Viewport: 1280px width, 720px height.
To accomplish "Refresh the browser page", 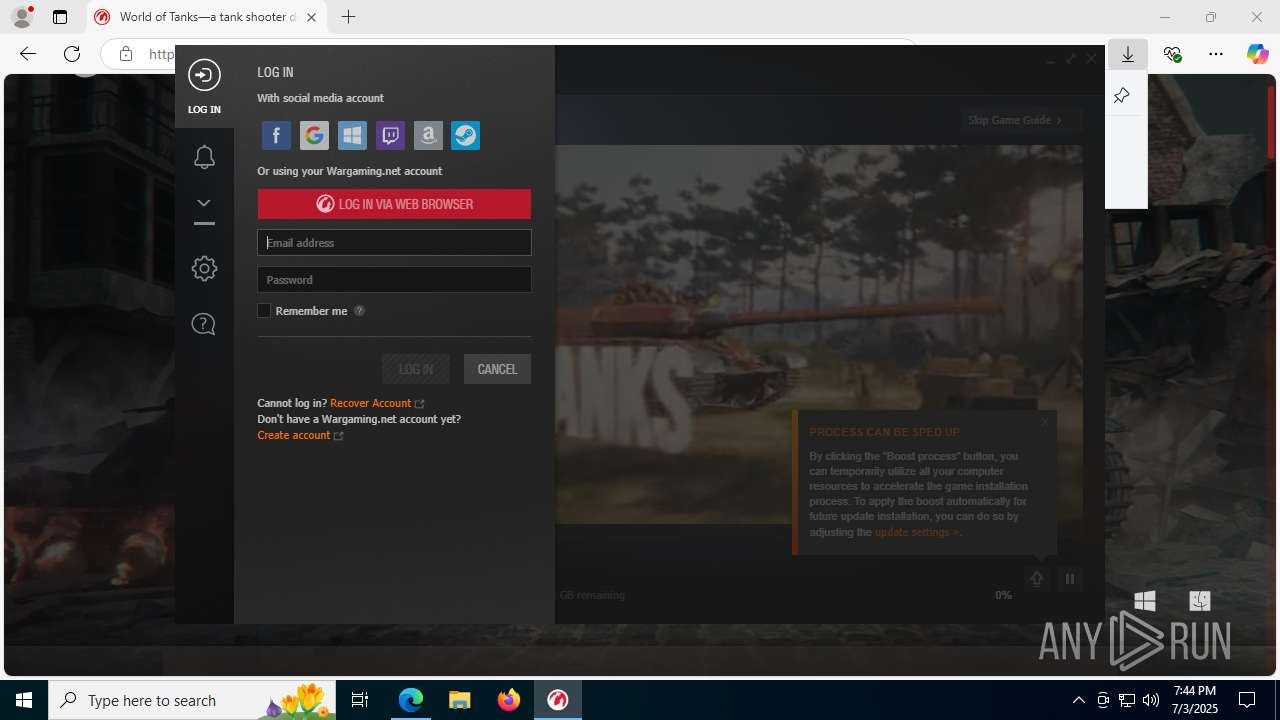I will point(72,54).
